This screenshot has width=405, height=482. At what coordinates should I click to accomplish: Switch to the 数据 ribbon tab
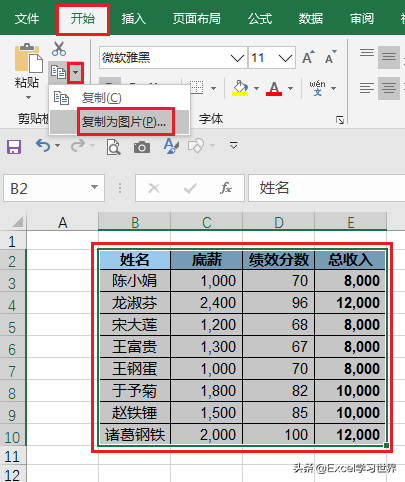[311, 18]
